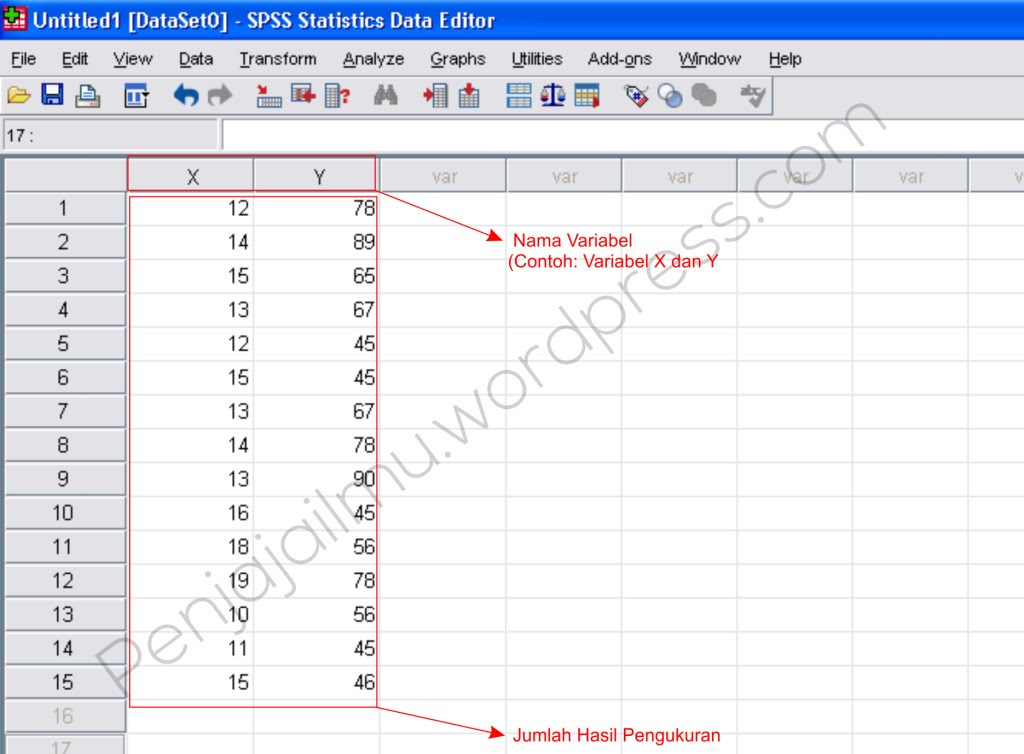Image resolution: width=1024 pixels, height=754 pixels.
Task: Click the cell editor input field
Action: click(x=623, y=136)
